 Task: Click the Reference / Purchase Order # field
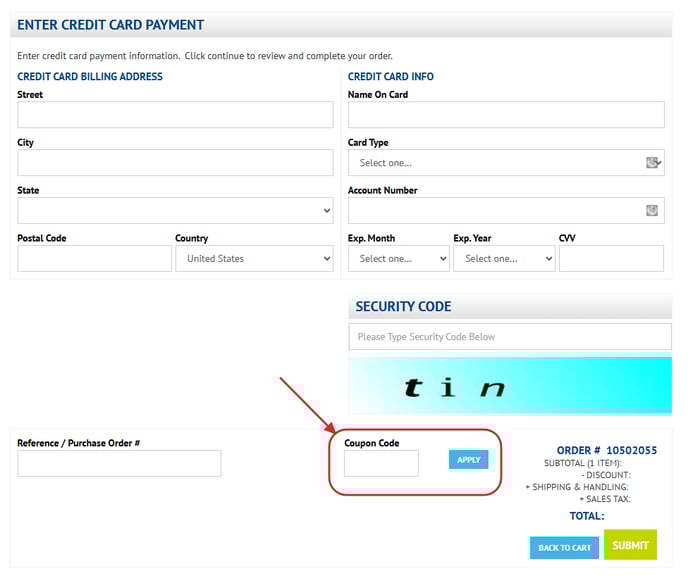pyautogui.click(x=119, y=463)
